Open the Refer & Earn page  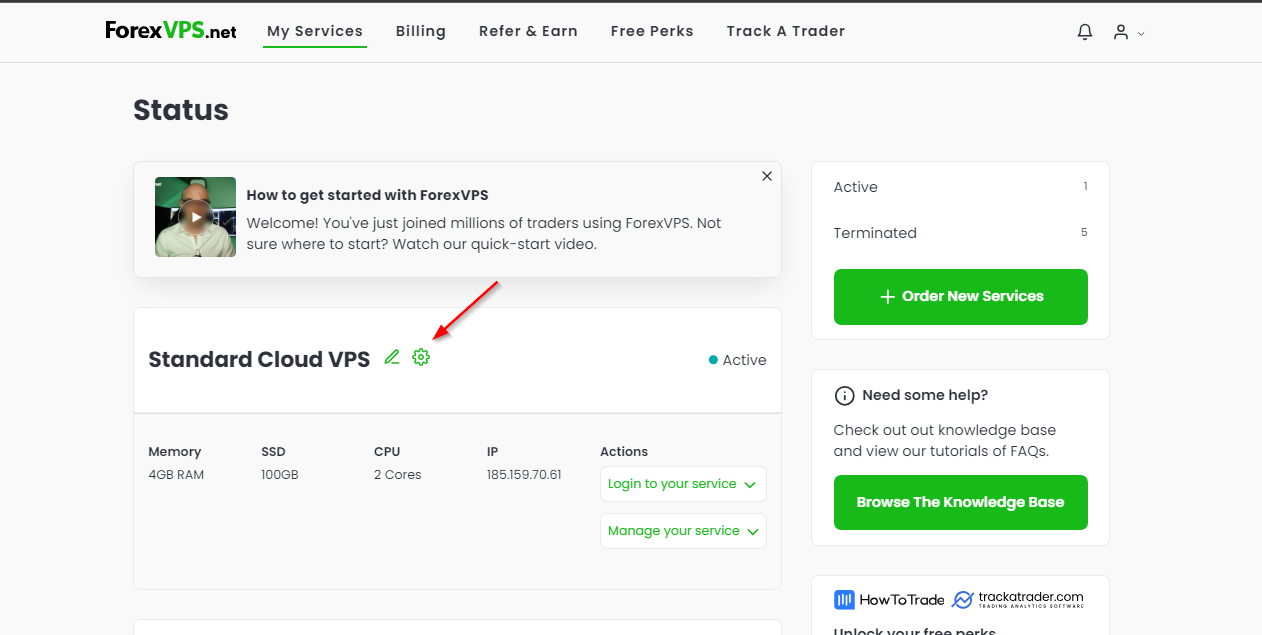(528, 31)
